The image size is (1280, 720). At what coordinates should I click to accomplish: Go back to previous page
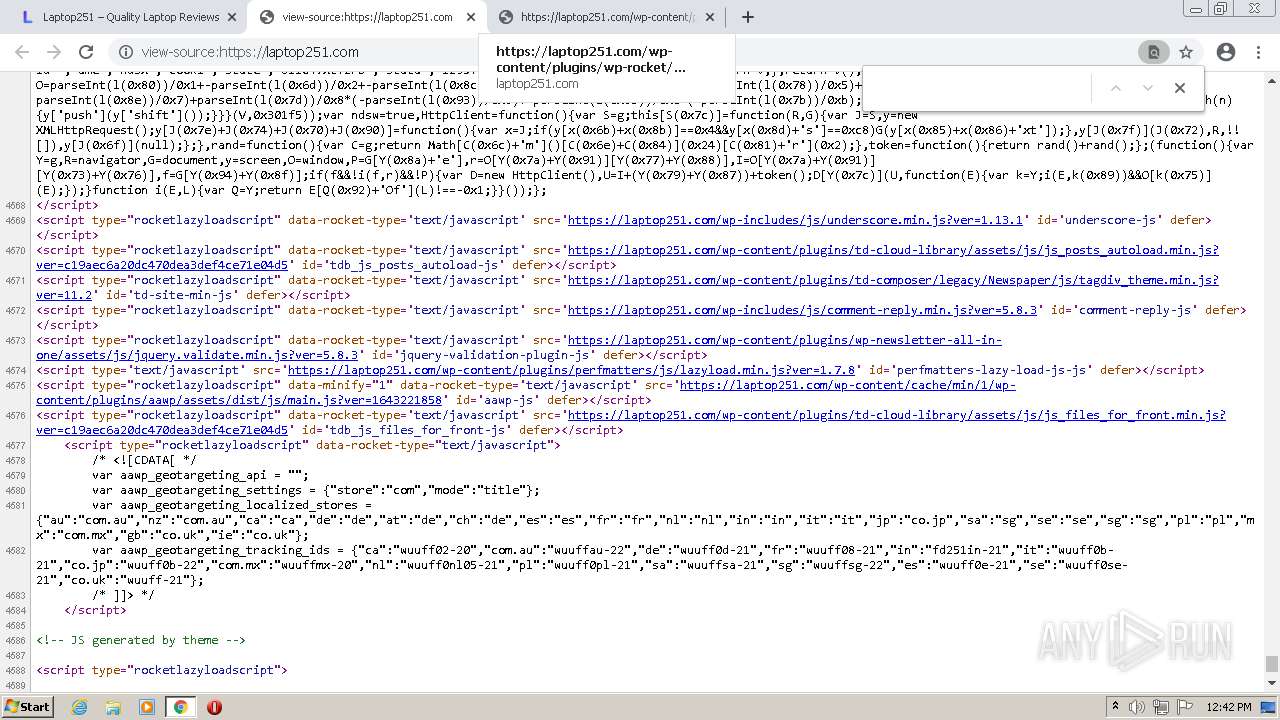pos(22,52)
